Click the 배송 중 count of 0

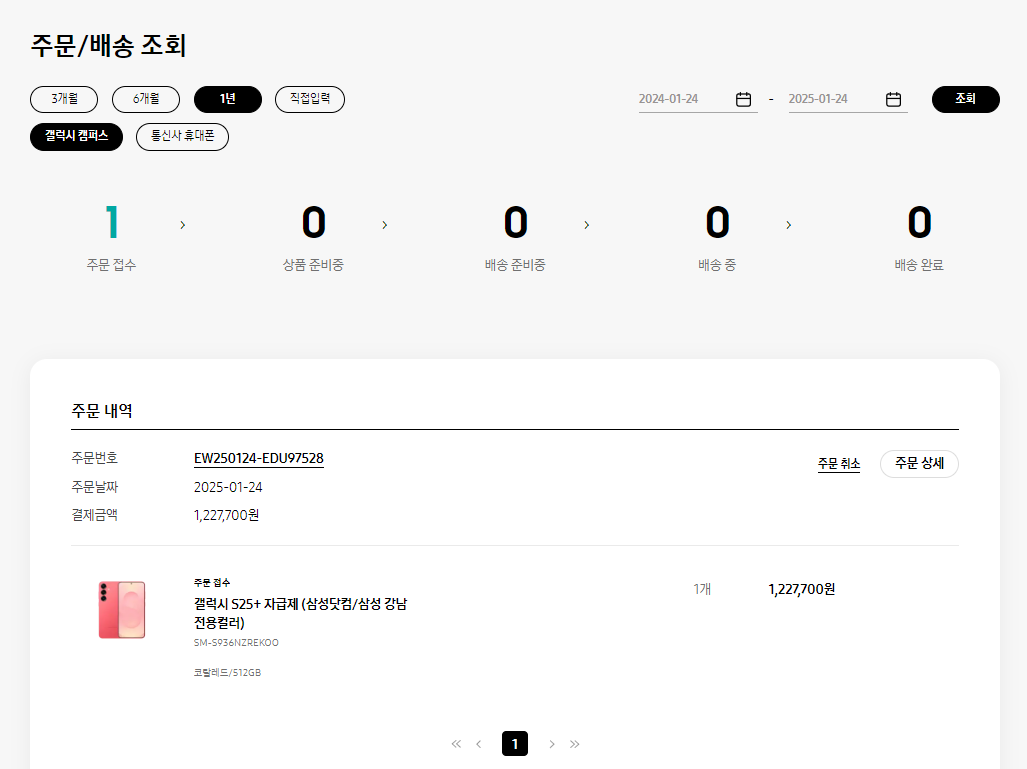(x=717, y=221)
